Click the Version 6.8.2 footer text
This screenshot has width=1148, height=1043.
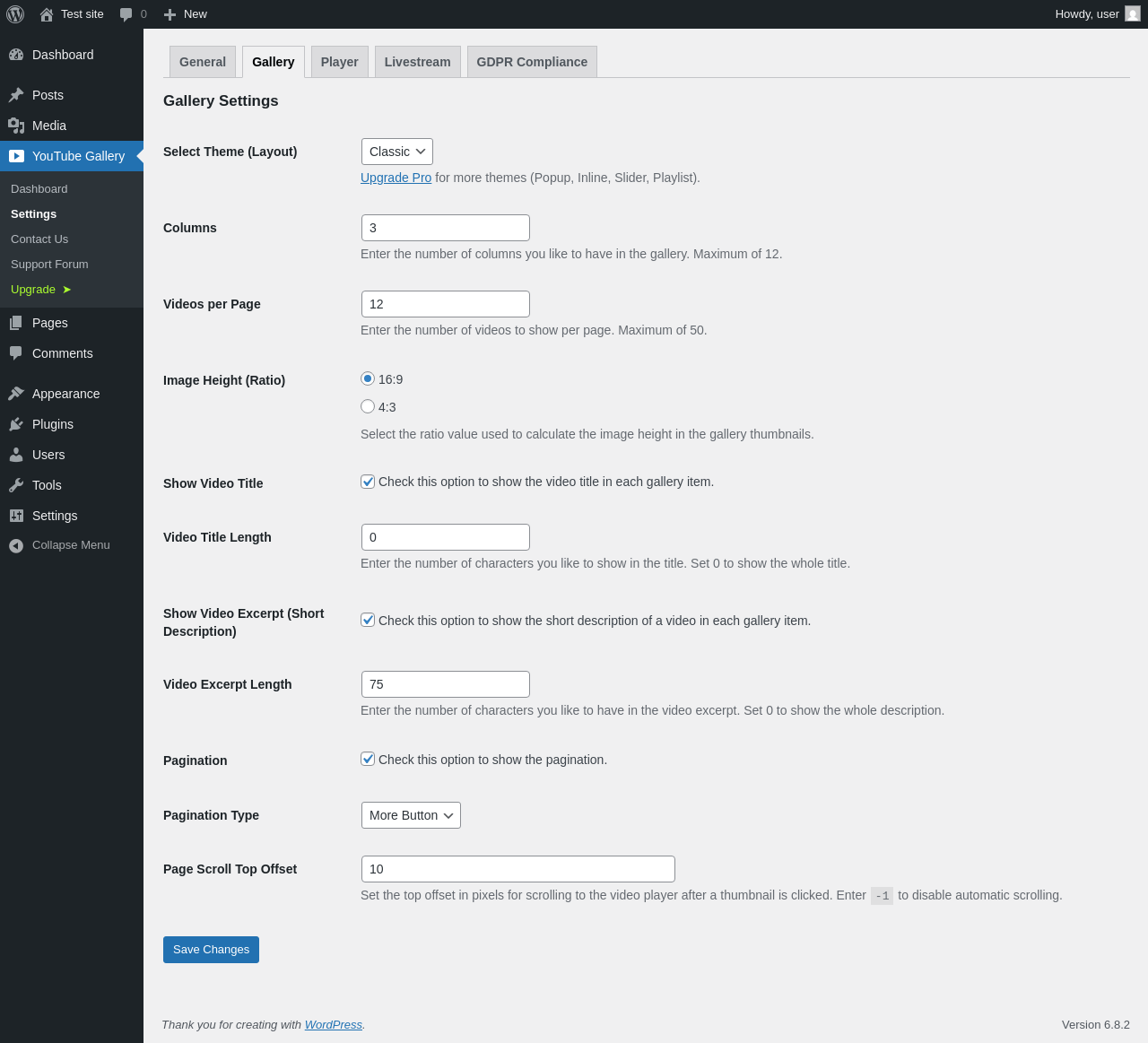point(1096,1025)
